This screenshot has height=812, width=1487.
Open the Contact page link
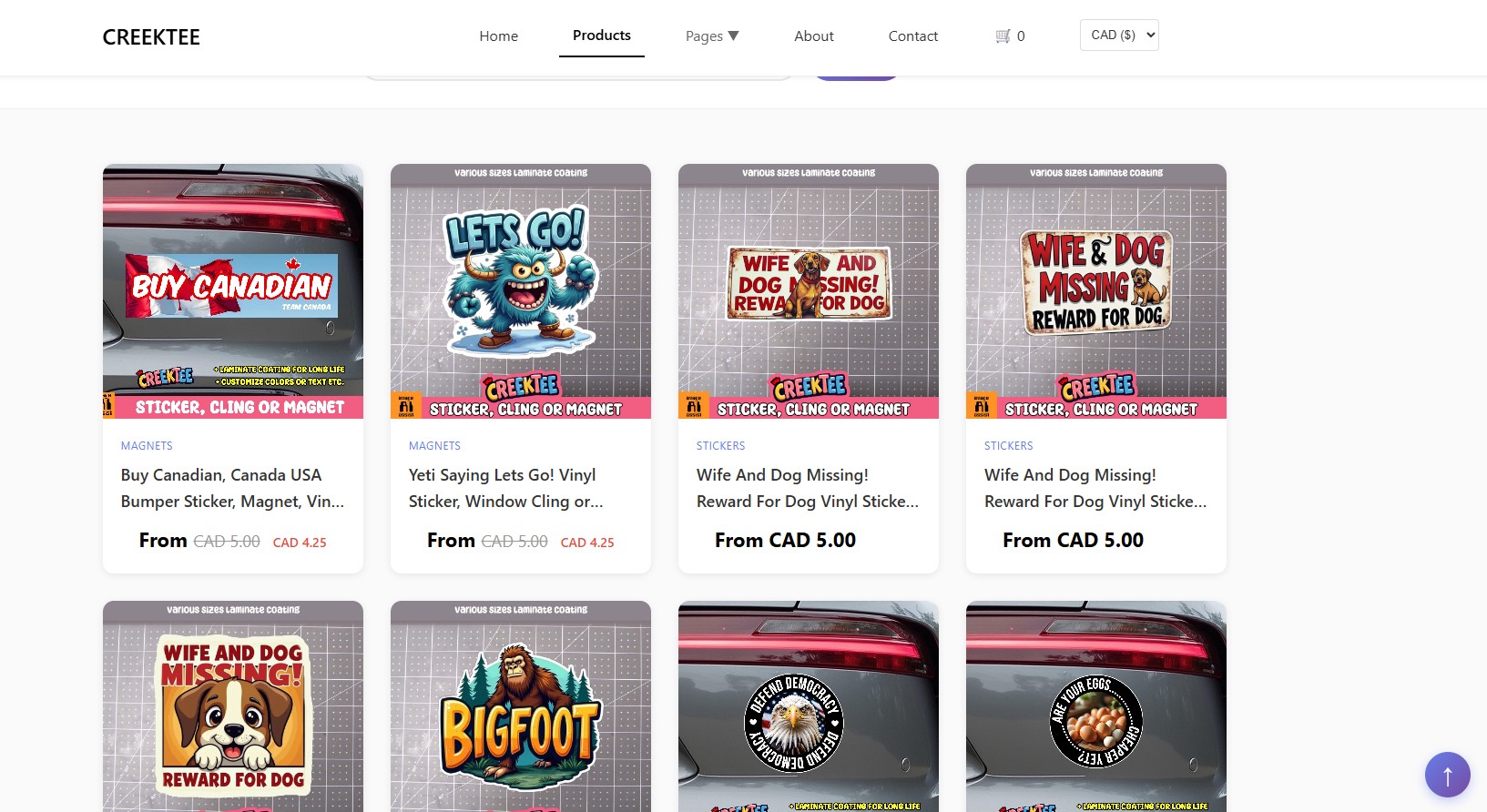tap(912, 36)
